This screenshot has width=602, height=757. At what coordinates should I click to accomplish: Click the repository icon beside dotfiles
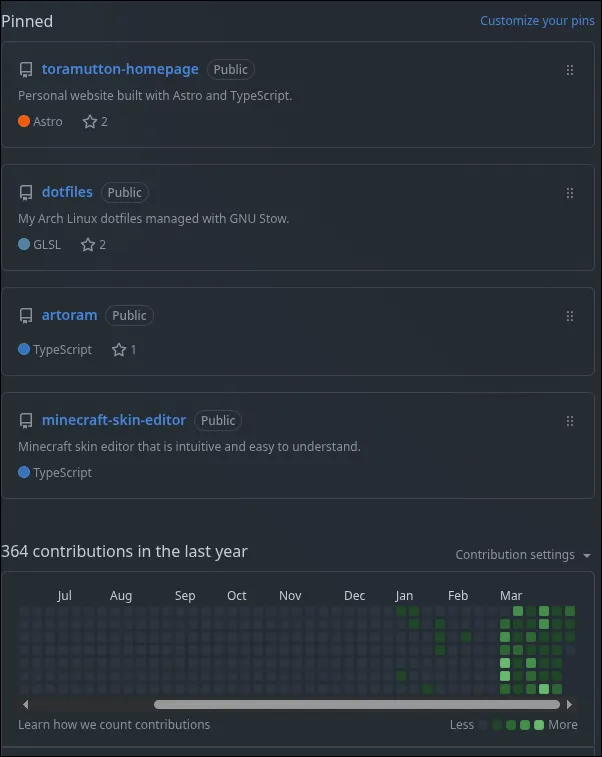[x=26, y=193]
